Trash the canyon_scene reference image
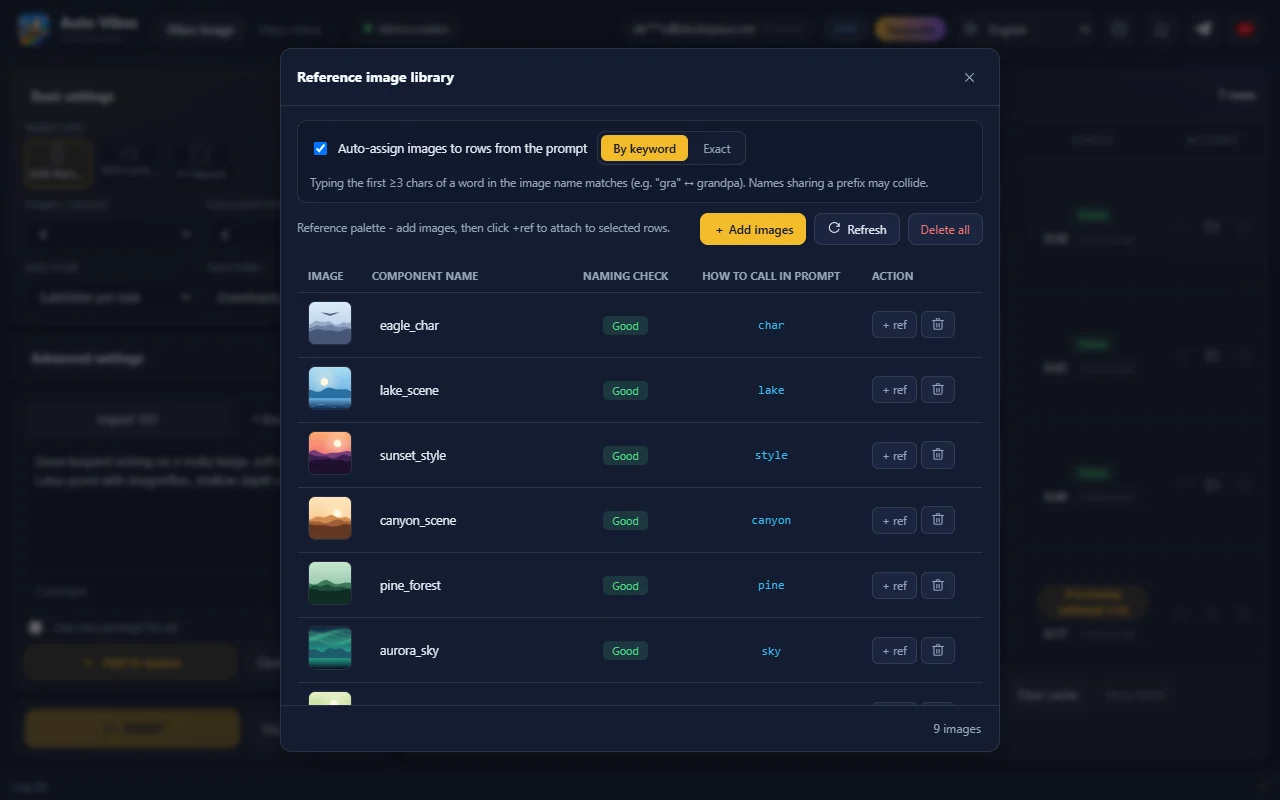Screen dimensions: 1280x800 click(938, 520)
